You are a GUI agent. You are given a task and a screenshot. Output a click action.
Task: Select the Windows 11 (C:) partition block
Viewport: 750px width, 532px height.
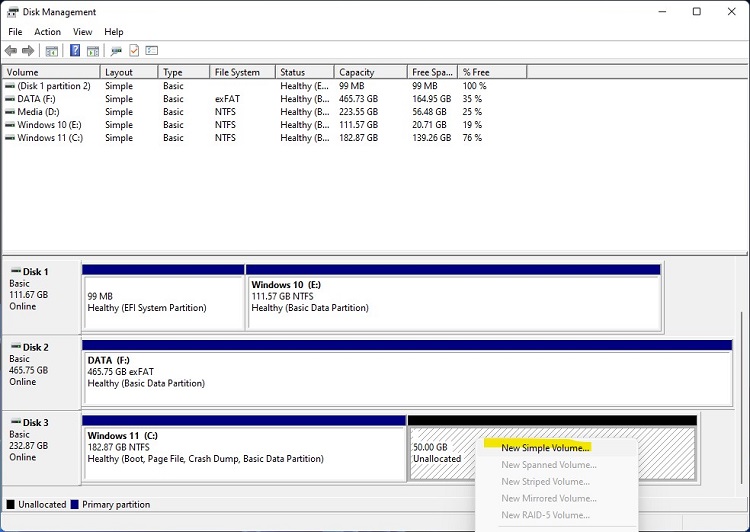(244, 448)
